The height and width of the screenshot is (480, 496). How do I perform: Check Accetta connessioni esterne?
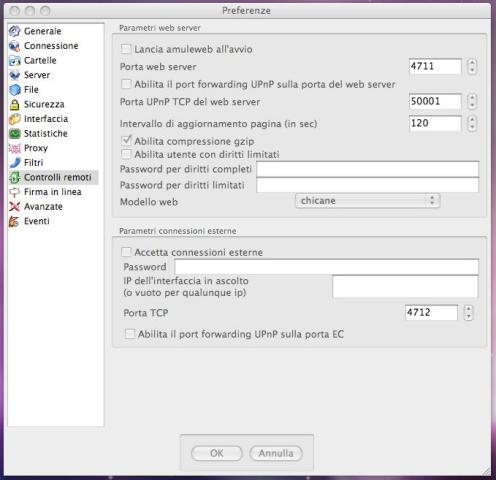tap(126, 252)
